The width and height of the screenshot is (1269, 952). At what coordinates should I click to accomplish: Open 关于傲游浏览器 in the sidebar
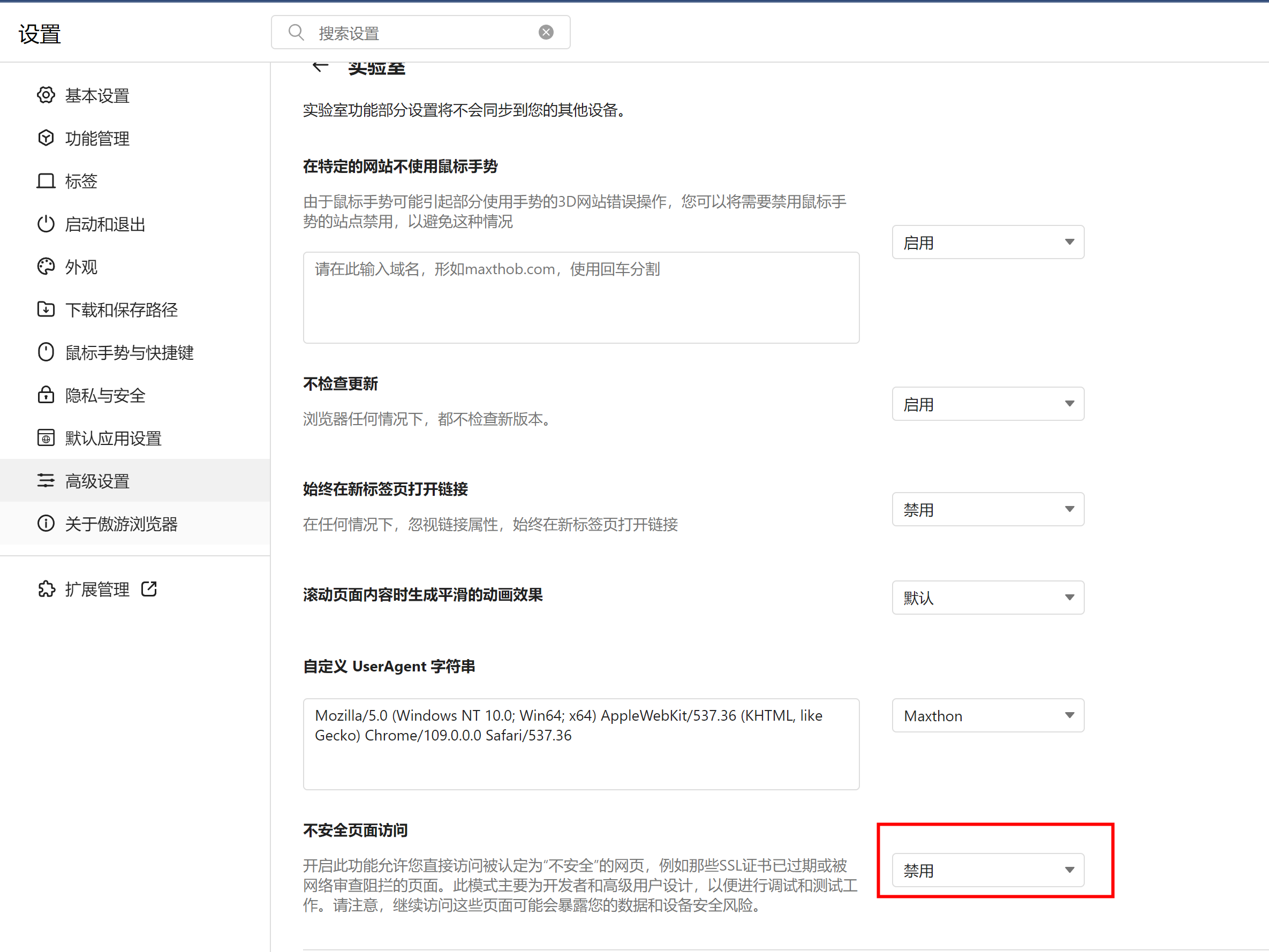click(121, 524)
